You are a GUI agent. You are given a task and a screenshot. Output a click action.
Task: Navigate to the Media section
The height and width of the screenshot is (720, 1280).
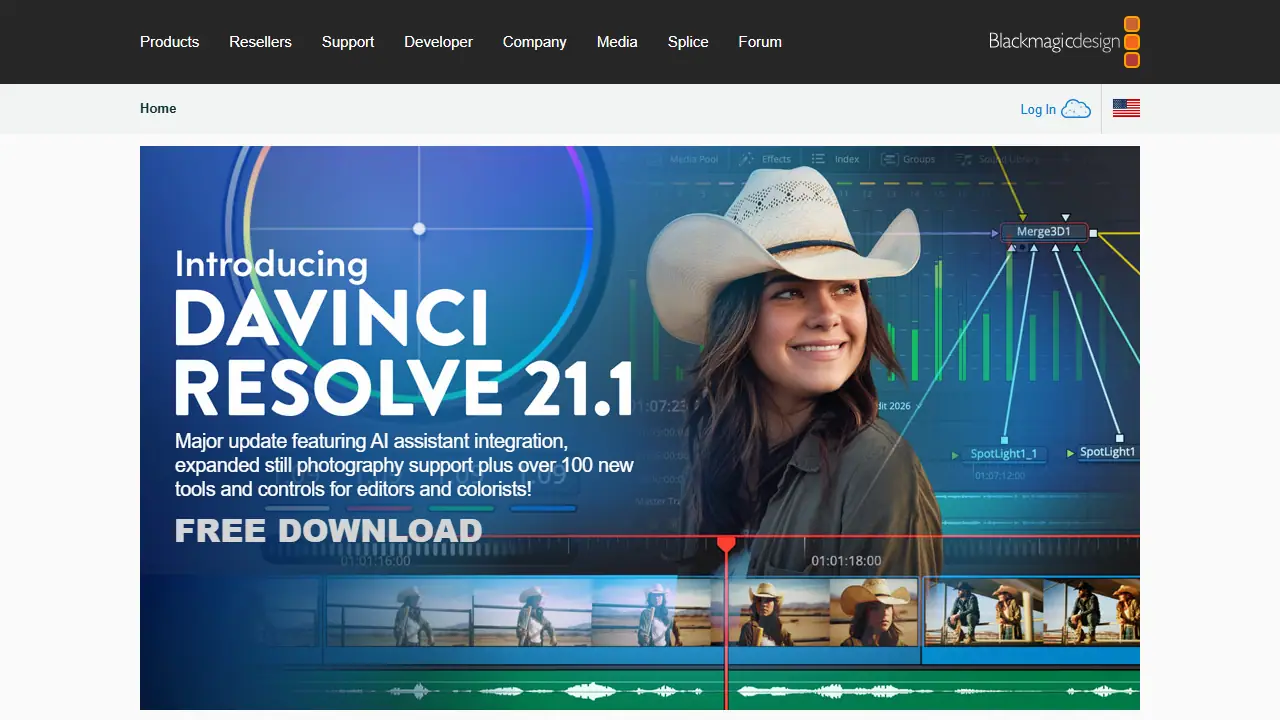(x=617, y=42)
